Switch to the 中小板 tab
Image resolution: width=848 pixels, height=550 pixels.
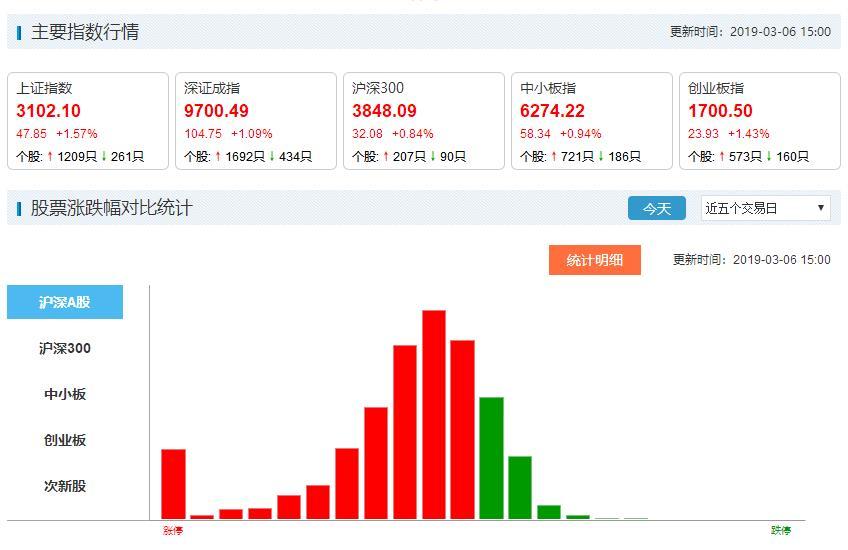(x=65, y=394)
